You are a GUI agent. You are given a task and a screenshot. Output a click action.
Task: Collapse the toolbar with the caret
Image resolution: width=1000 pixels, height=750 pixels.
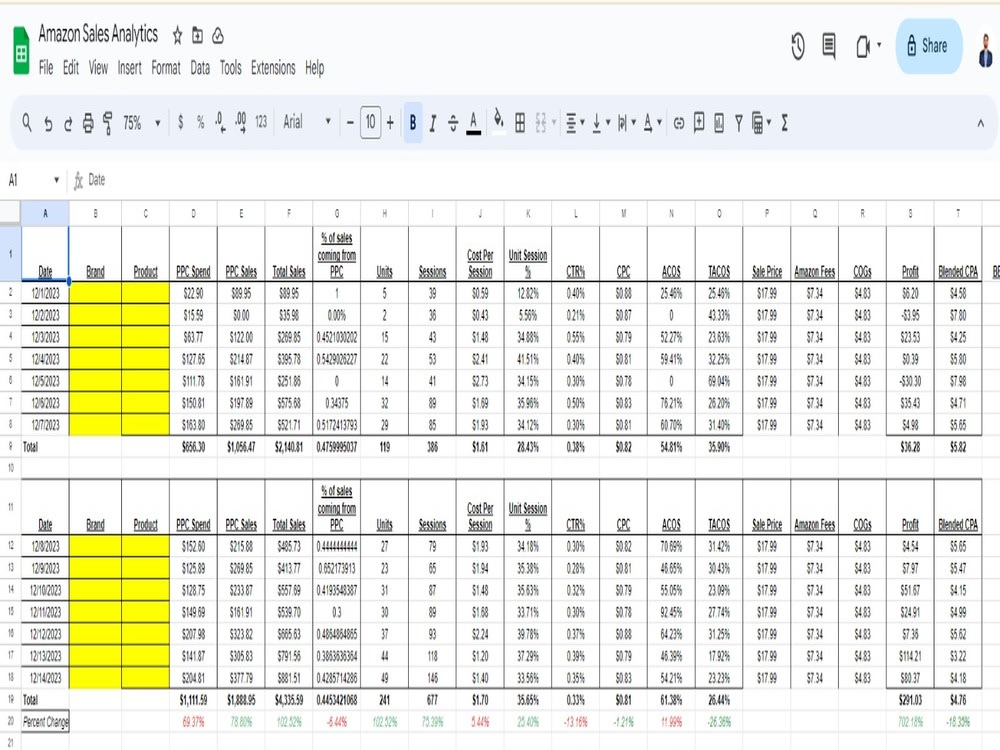tap(980, 123)
